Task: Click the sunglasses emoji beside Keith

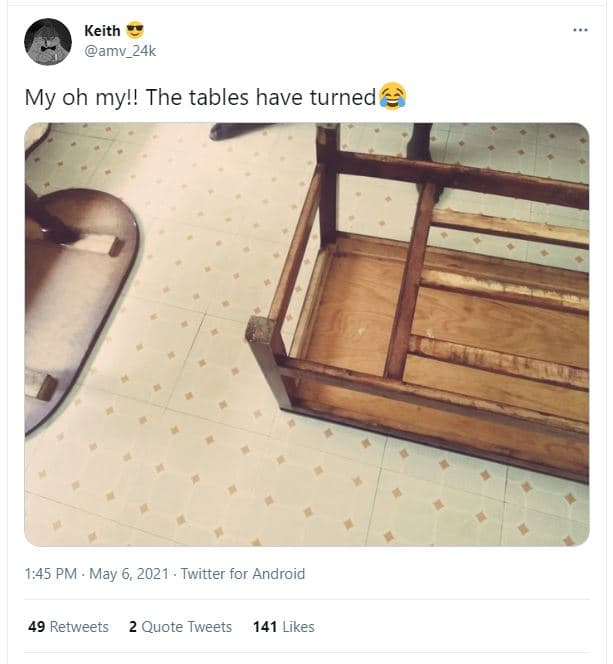Action: pyautogui.click(x=135, y=32)
